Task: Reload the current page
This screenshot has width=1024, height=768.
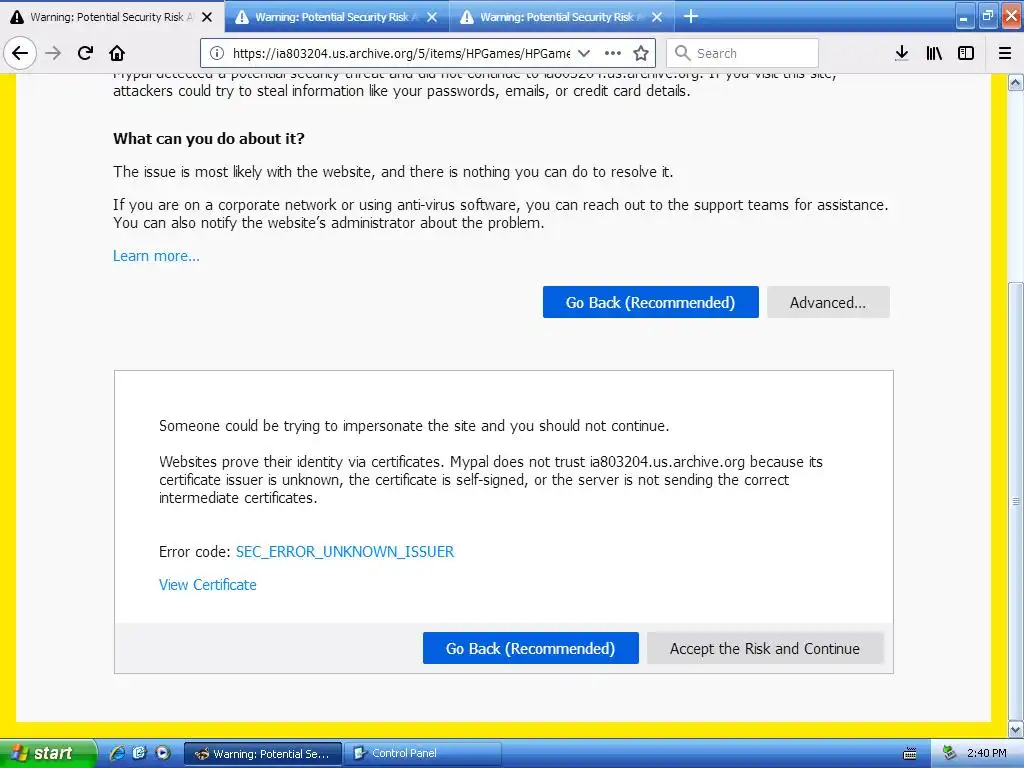Action: coord(85,53)
